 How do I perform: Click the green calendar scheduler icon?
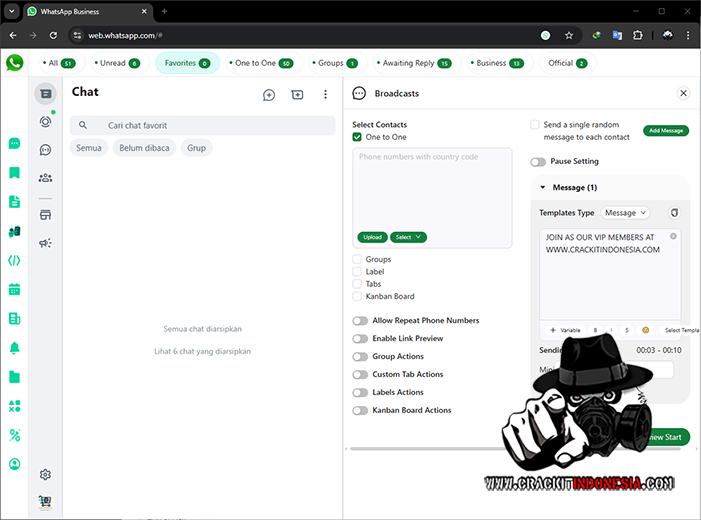click(14, 289)
